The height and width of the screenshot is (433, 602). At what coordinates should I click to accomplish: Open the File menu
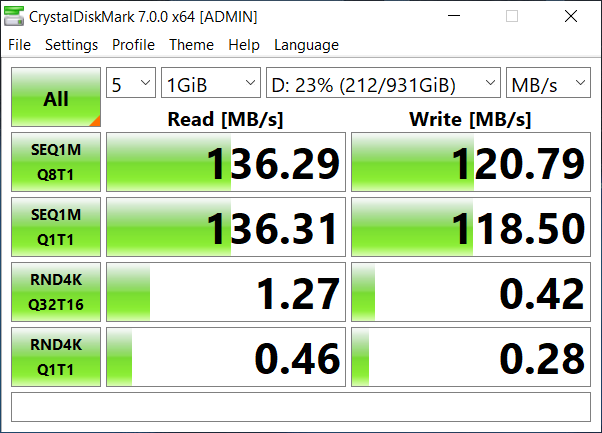coord(19,45)
